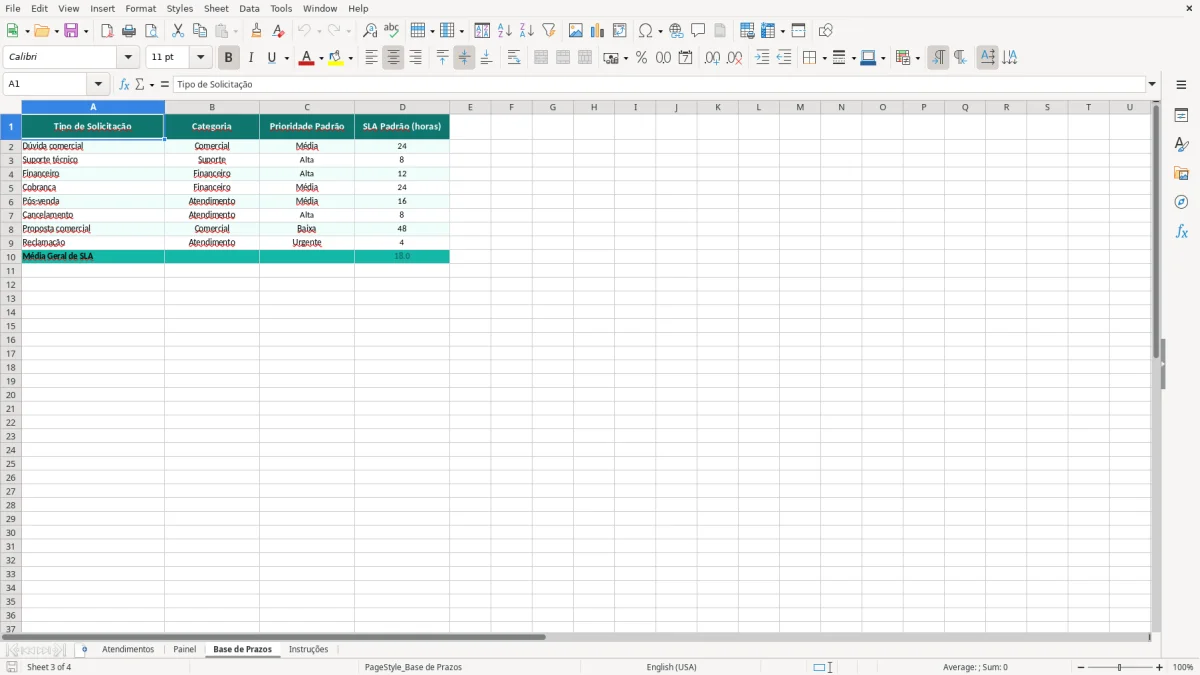Select column D header
The width and height of the screenshot is (1200, 675).
[x=402, y=107]
